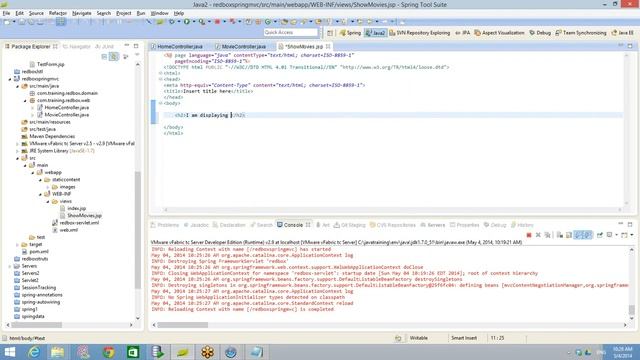Open the File menu
The height and width of the screenshot is (360, 640).
6,13
